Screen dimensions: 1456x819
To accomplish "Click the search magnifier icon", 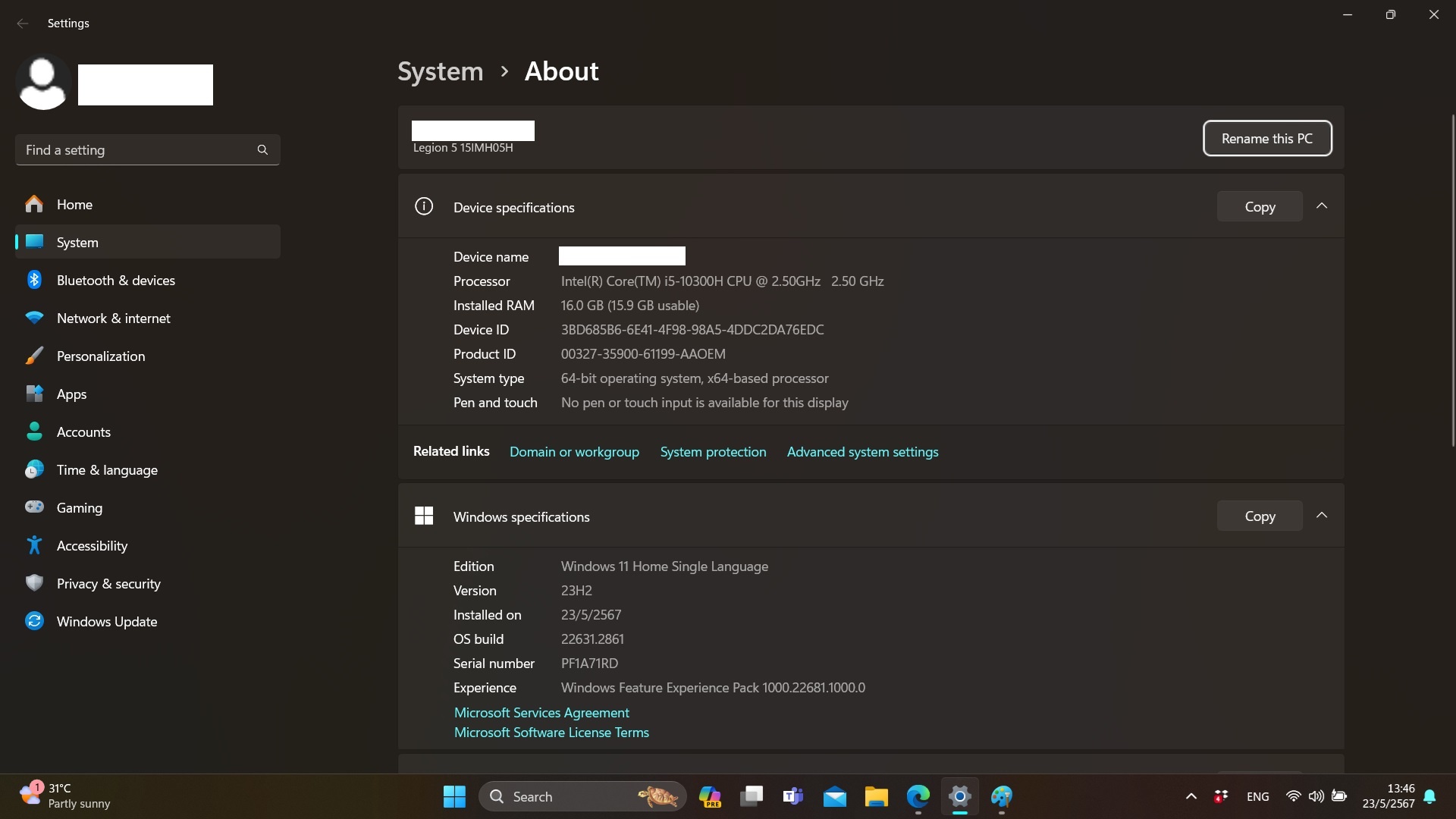I will (x=262, y=150).
